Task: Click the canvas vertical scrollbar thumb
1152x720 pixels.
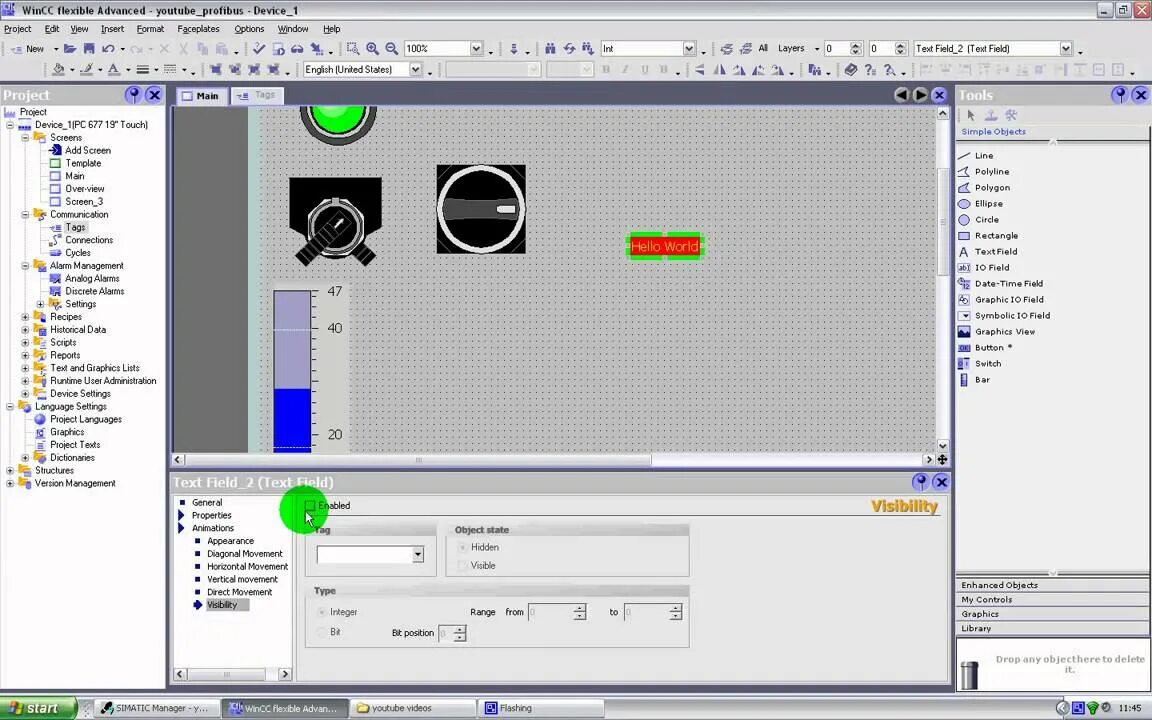Action: 943,222
